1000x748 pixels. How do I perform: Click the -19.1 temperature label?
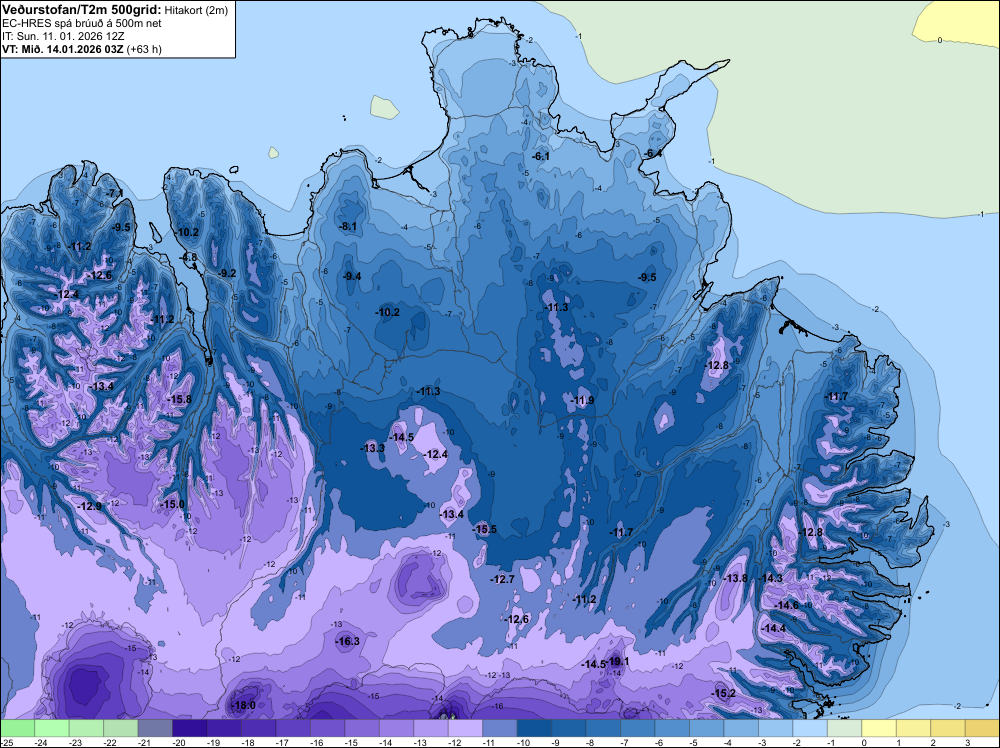[x=619, y=661]
